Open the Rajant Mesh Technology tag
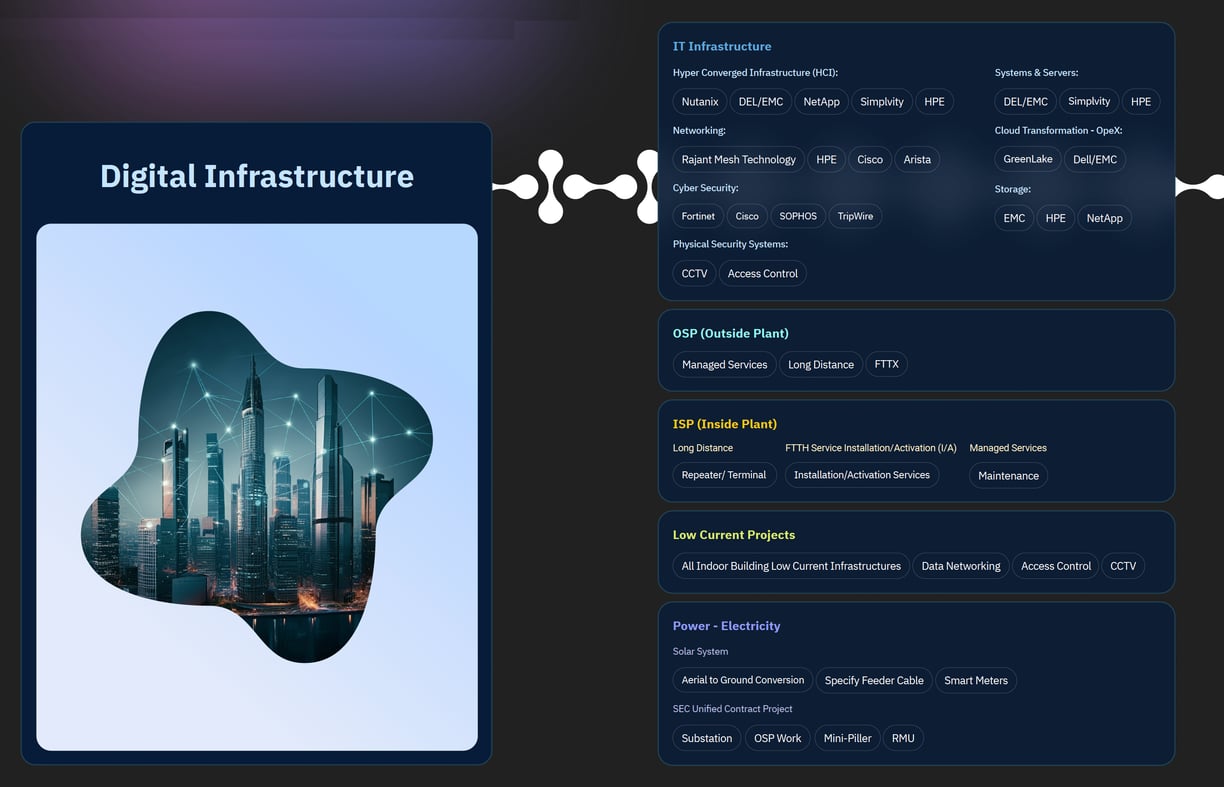 739,160
